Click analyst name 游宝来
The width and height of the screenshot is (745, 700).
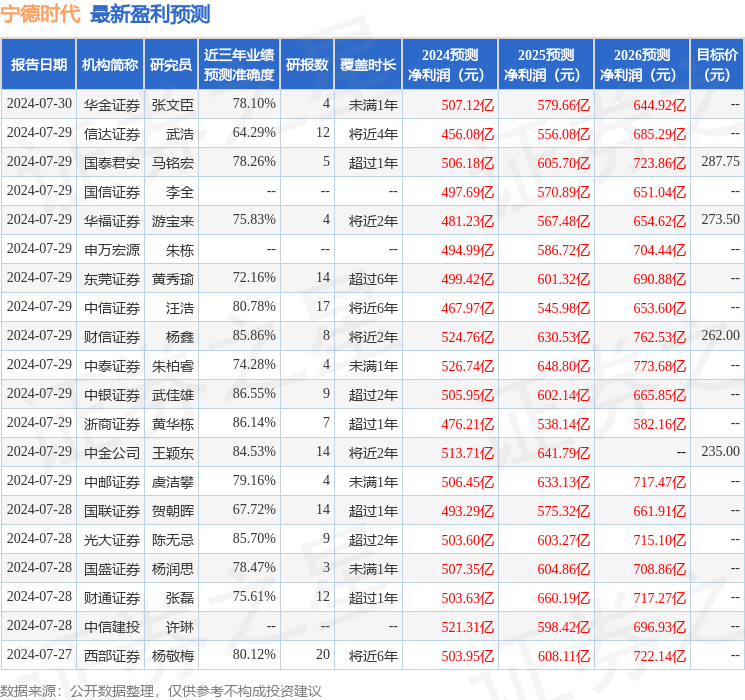click(x=172, y=221)
